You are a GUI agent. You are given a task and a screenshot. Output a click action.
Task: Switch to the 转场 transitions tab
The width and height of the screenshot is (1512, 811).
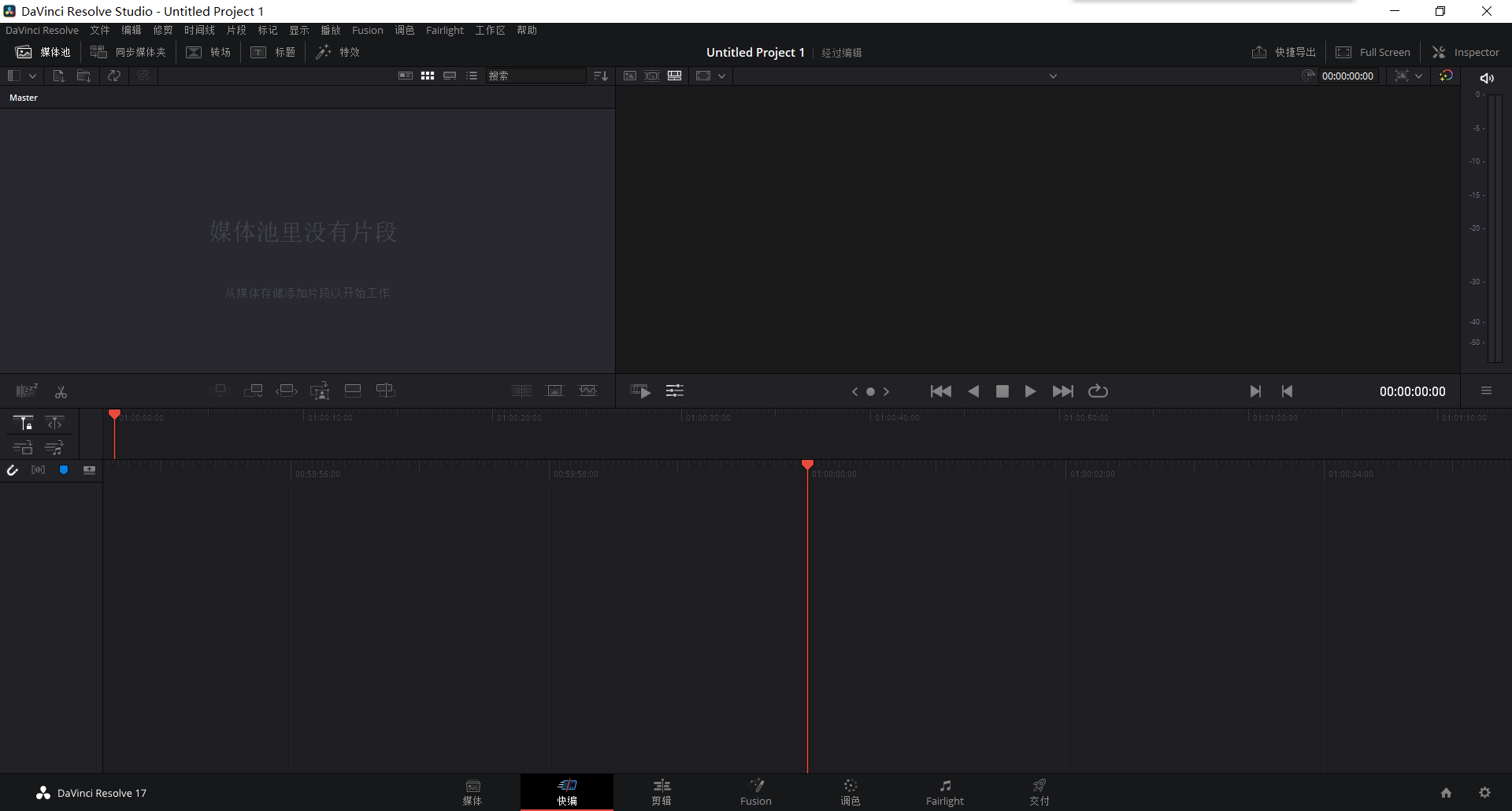(209, 52)
